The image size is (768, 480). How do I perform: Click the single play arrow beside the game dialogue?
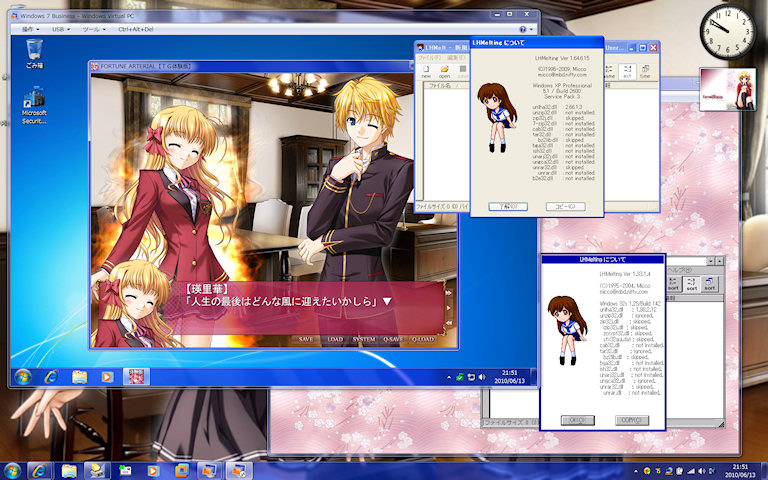click(x=448, y=308)
